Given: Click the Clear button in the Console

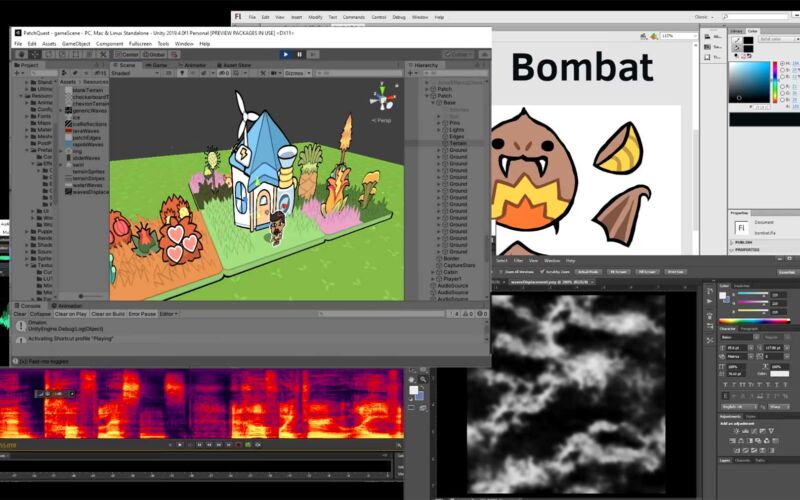Looking at the screenshot, I should (19, 314).
